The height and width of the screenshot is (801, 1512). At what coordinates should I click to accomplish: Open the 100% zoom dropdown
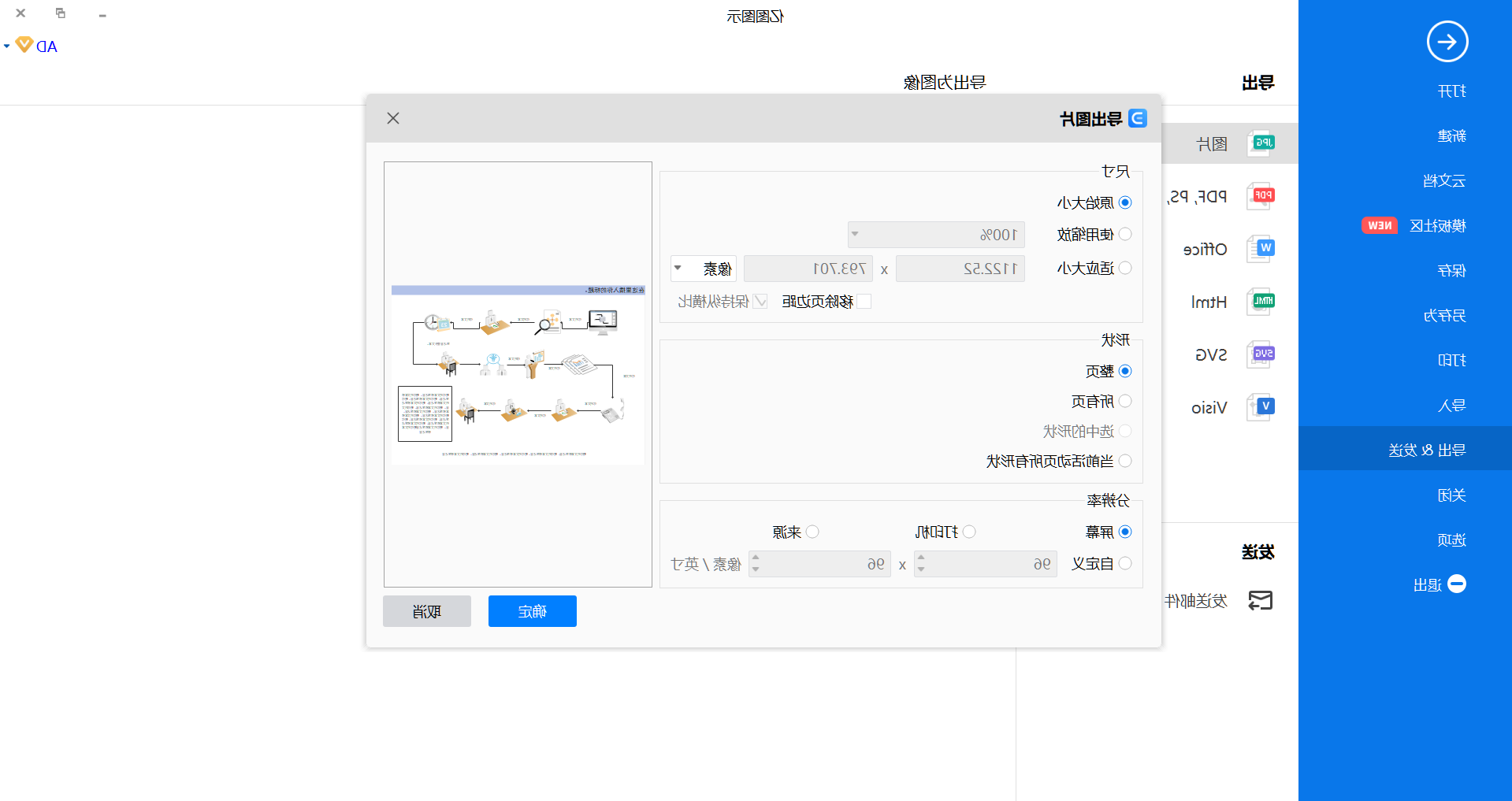(936, 235)
